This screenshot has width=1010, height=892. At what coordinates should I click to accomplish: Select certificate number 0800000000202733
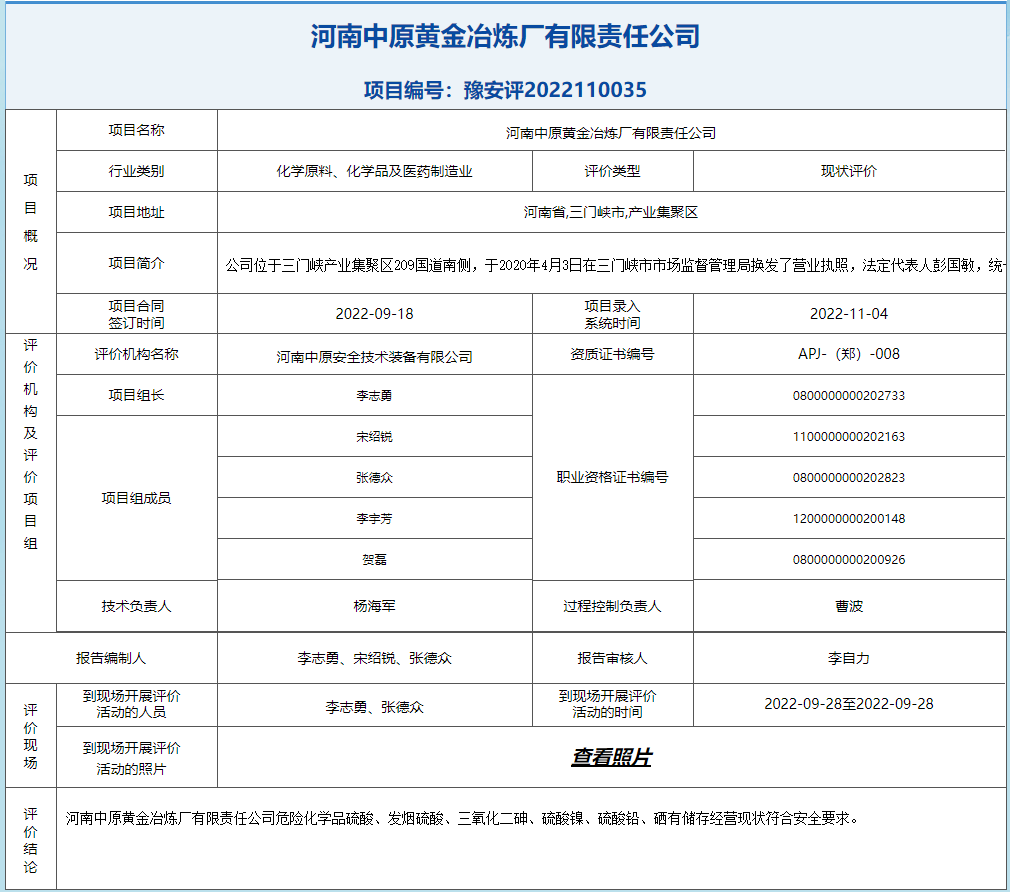point(849,395)
